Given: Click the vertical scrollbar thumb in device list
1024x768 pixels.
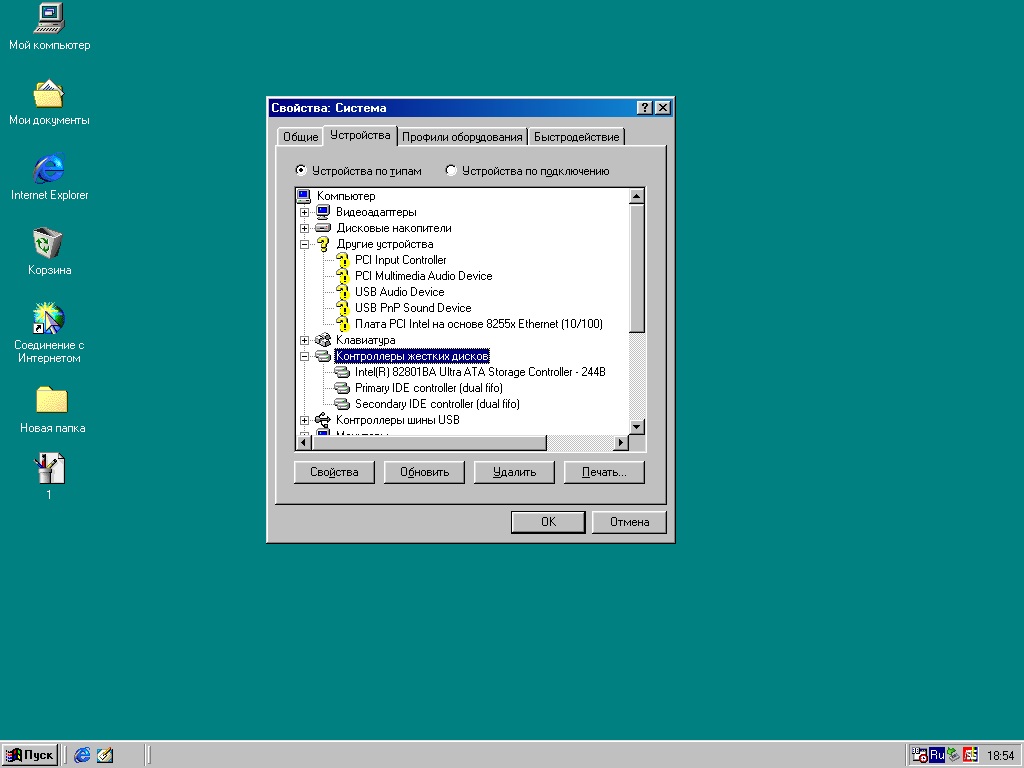Looking at the screenshot, I should (x=637, y=268).
